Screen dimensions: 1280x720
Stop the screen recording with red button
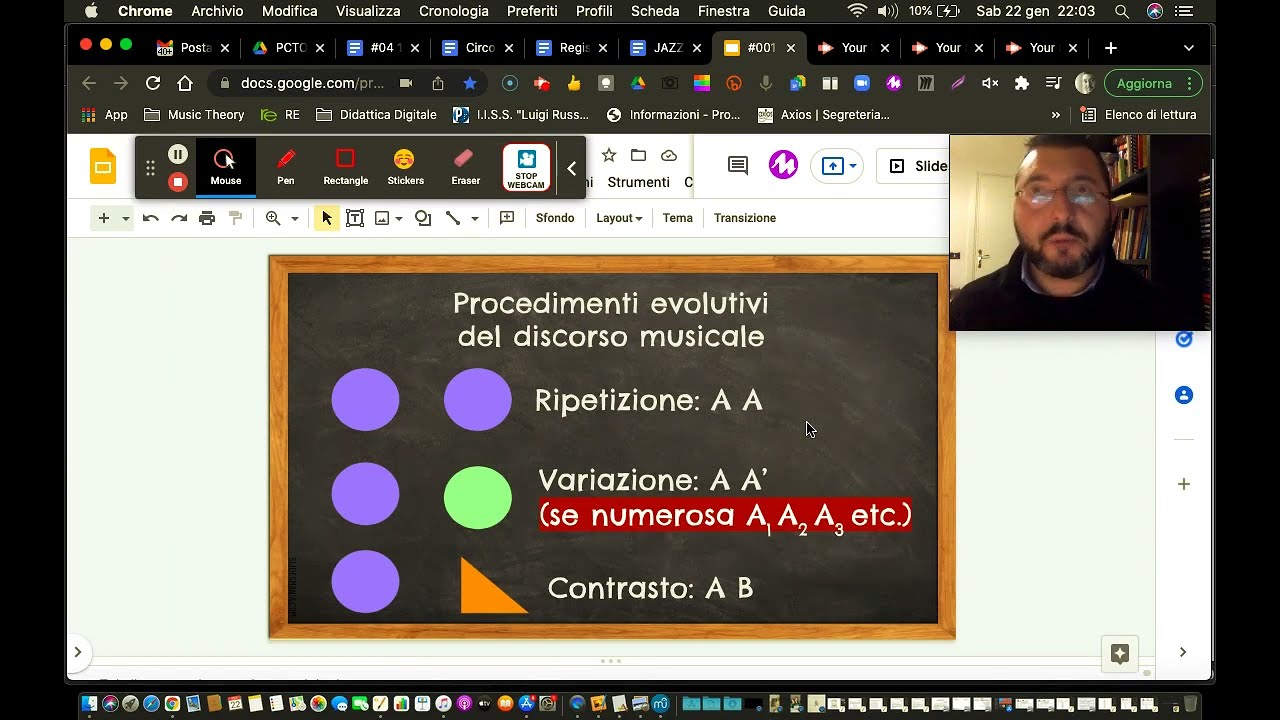coord(177,182)
